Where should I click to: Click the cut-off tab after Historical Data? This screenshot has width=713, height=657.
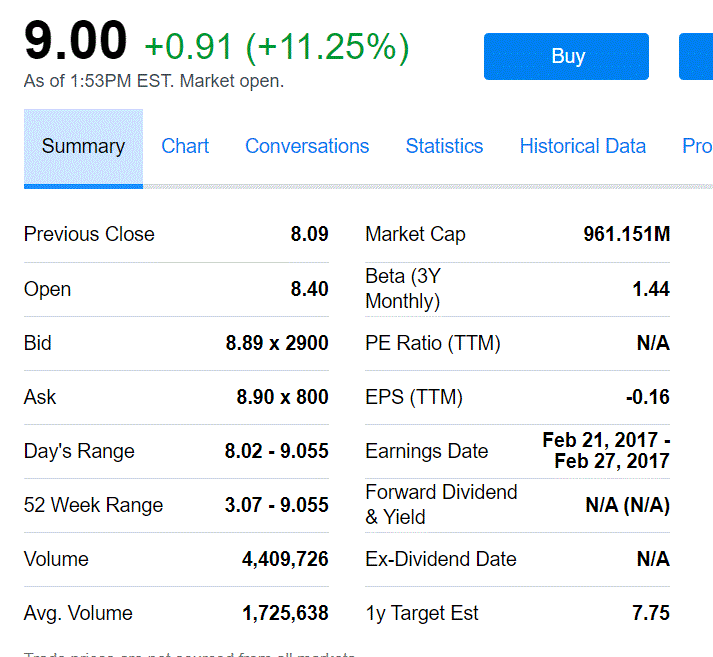click(x=697, y=147)
